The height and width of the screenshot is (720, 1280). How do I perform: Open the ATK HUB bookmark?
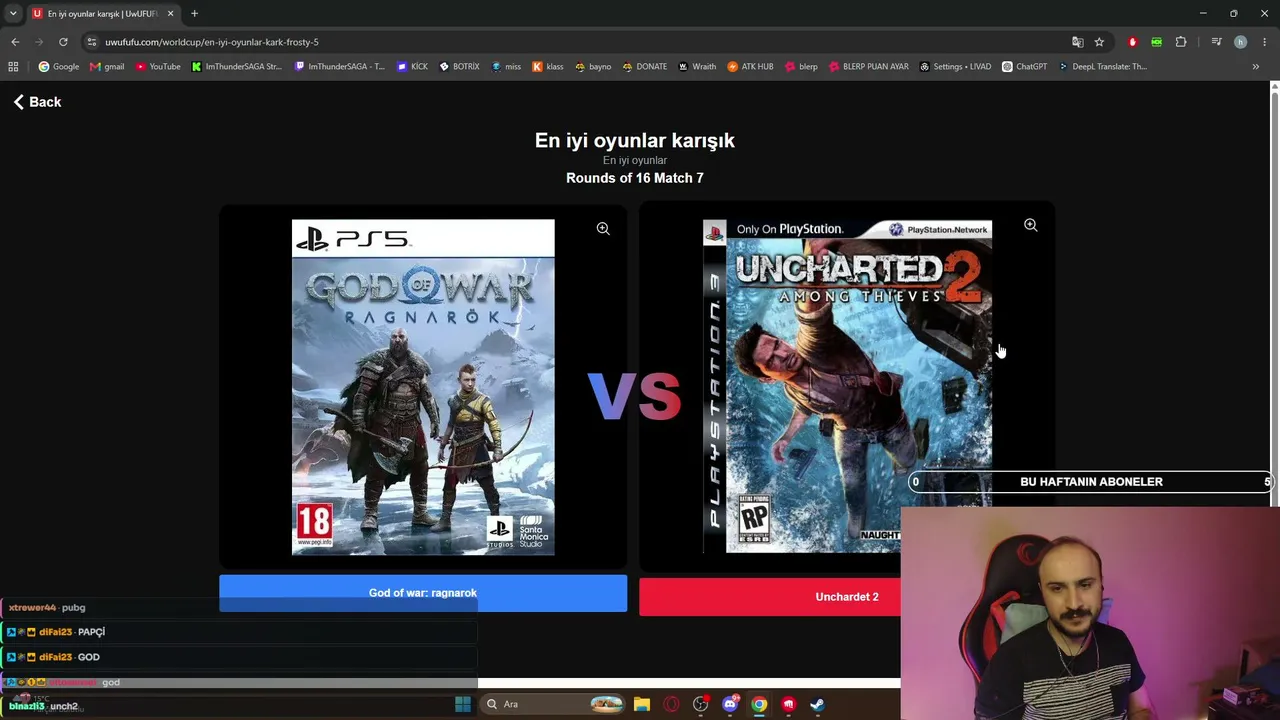pos(750,67)
